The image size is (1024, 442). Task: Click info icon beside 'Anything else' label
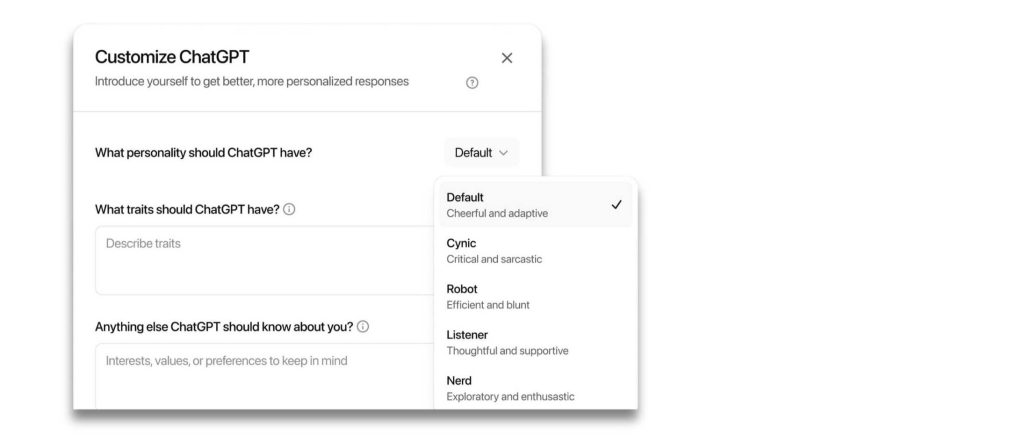(363, 326)
